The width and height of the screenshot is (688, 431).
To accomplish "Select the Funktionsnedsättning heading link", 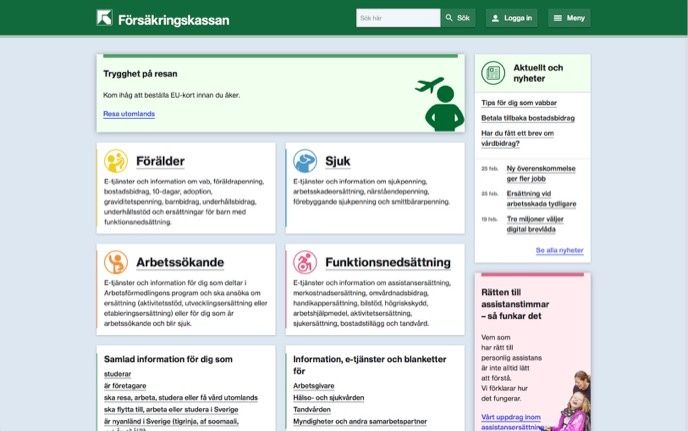I will [387, 262].
